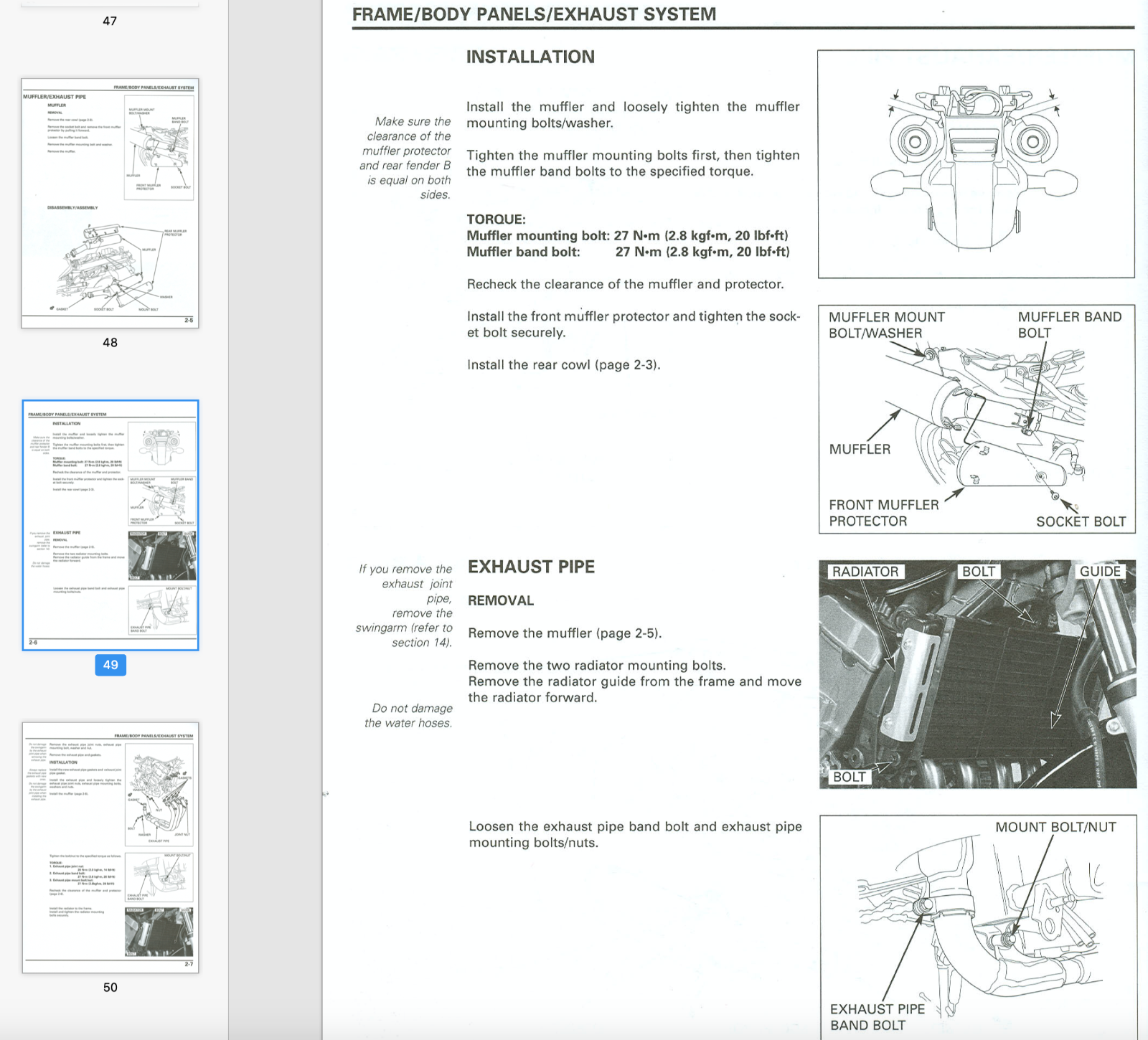The width and height of the screenshot is (1148, 1040).
Task: Click the EXHAUST PIPE BAND BOLT label
Action: coord(877,1017)
